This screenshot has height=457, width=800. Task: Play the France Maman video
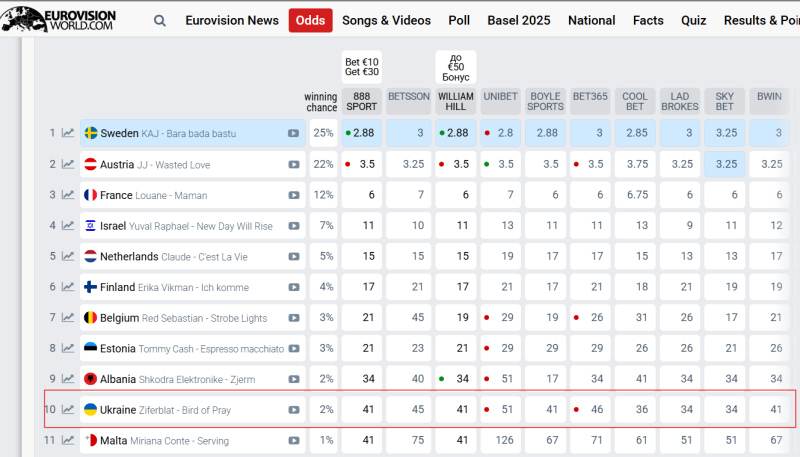(x=293, y=195)
